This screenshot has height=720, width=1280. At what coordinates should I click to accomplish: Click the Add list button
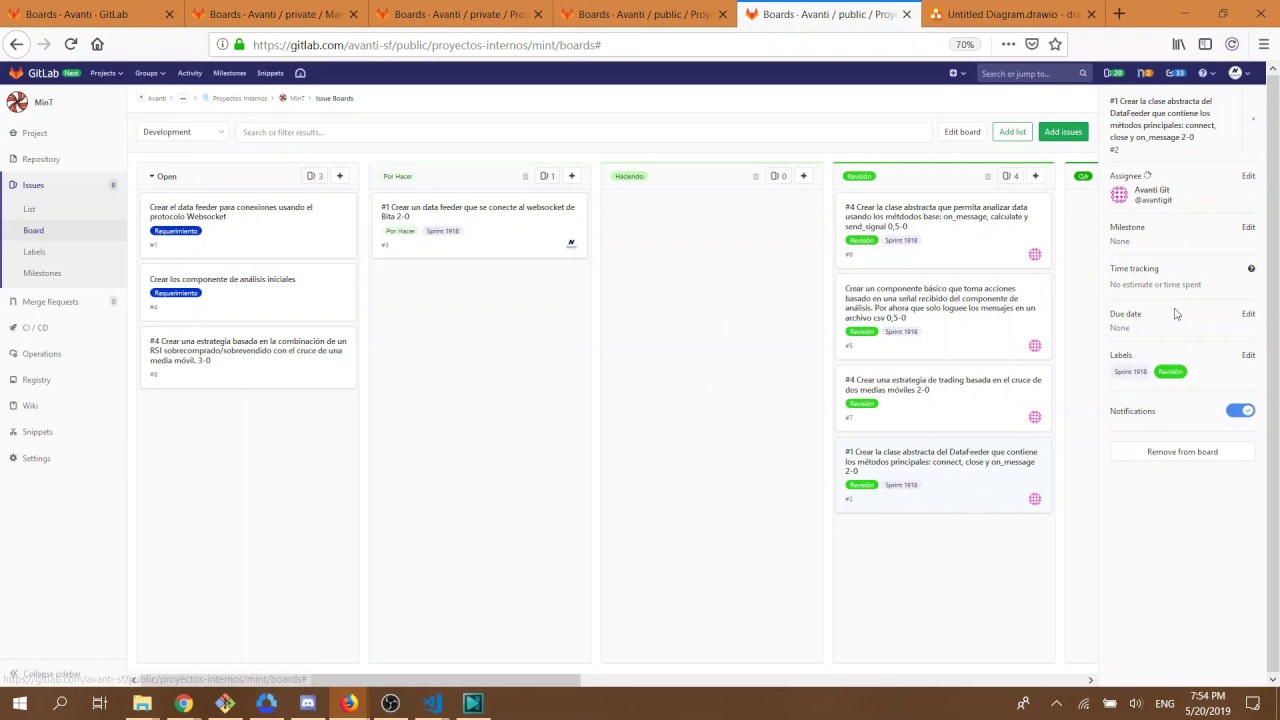pyautogui.click(x=1012, y=132)
